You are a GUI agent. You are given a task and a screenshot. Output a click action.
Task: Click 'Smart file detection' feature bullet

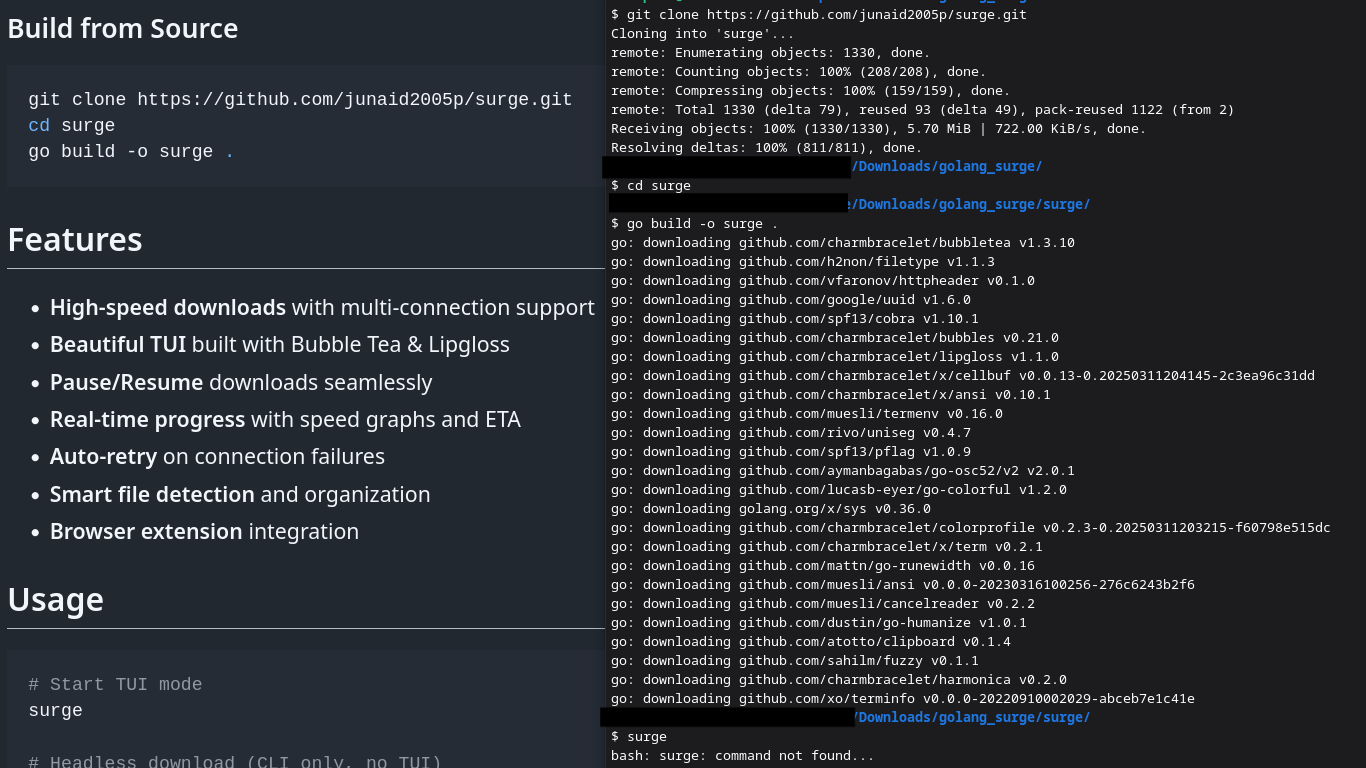[240, 494]
